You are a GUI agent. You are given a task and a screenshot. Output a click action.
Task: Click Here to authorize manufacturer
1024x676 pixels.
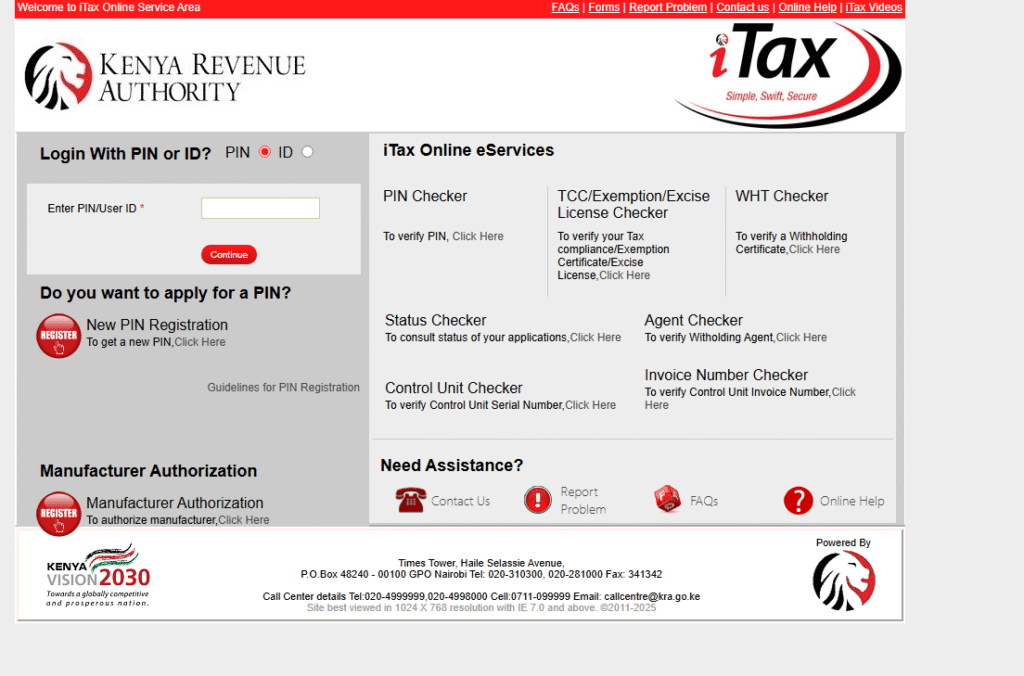tap(244, 520)
